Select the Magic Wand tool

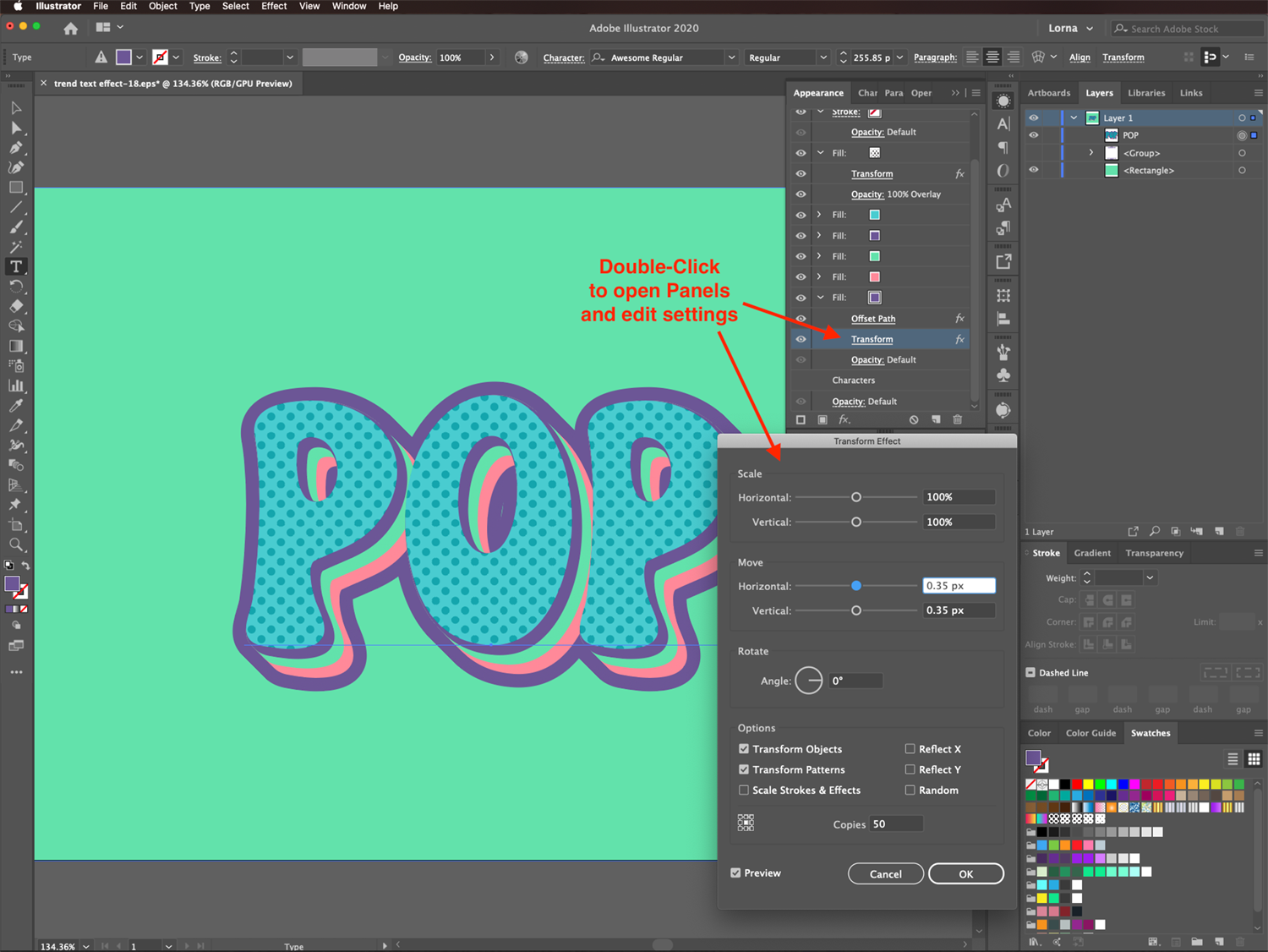tap(15, 247)
